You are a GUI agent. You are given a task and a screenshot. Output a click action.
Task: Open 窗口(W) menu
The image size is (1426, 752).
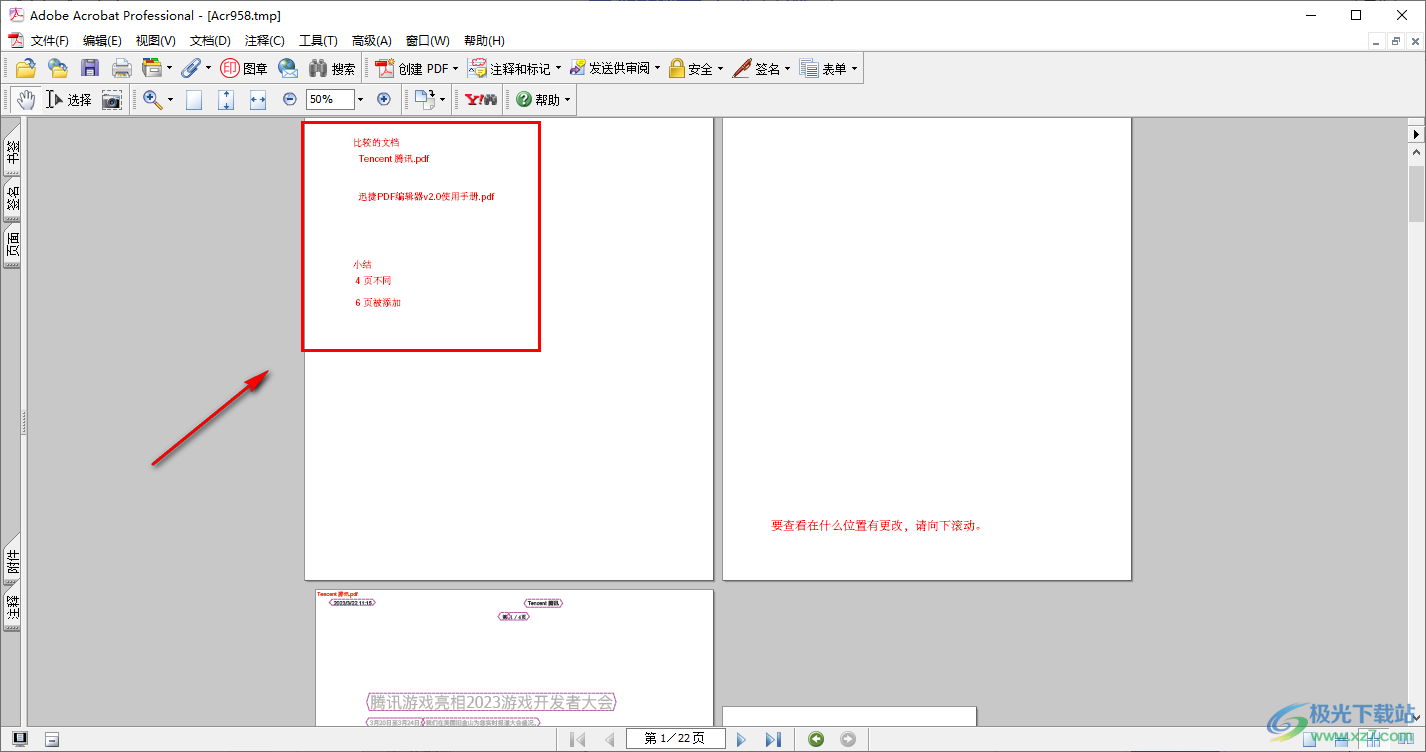click(428, 41)
